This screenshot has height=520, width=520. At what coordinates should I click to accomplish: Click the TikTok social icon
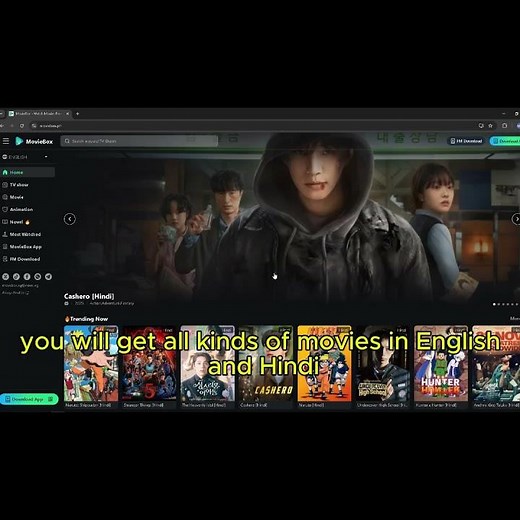click(16, 277)
